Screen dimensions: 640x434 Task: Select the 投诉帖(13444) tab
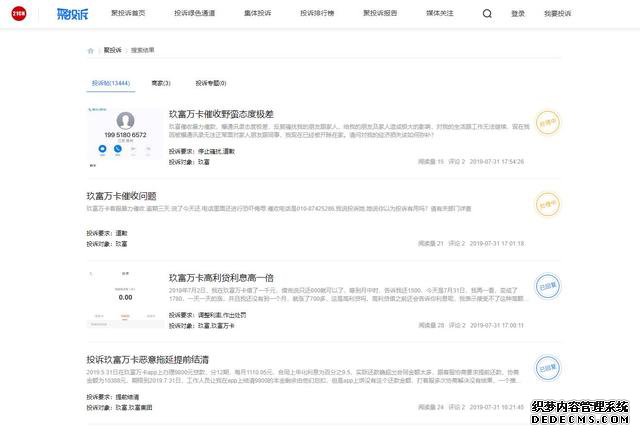[111, 83]
